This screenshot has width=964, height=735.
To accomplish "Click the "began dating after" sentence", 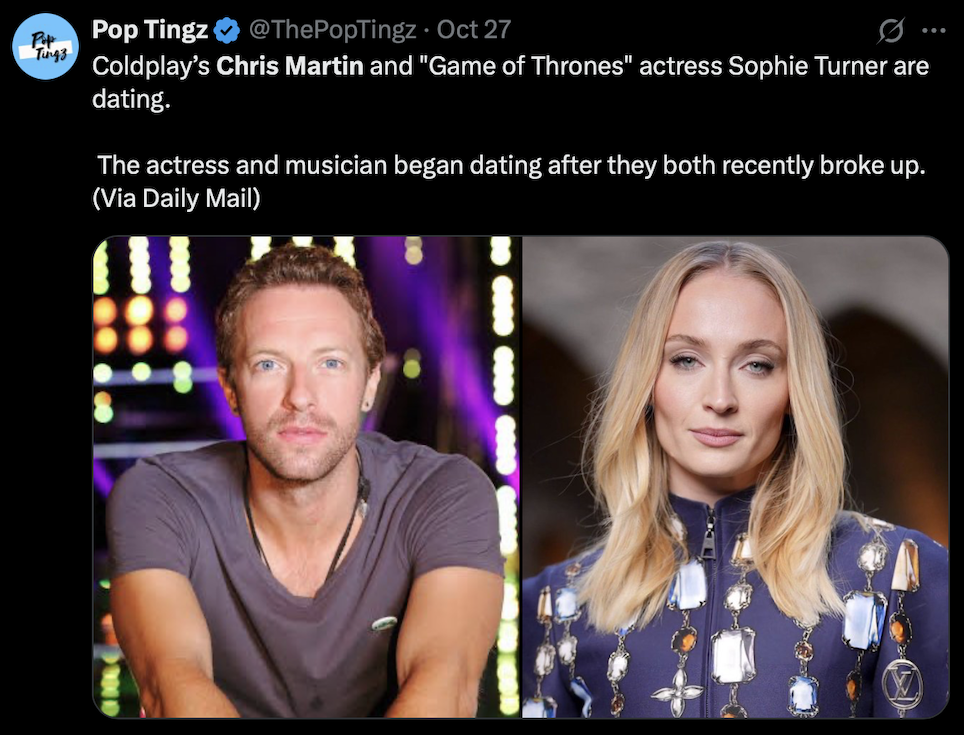I will click(511, 165).
